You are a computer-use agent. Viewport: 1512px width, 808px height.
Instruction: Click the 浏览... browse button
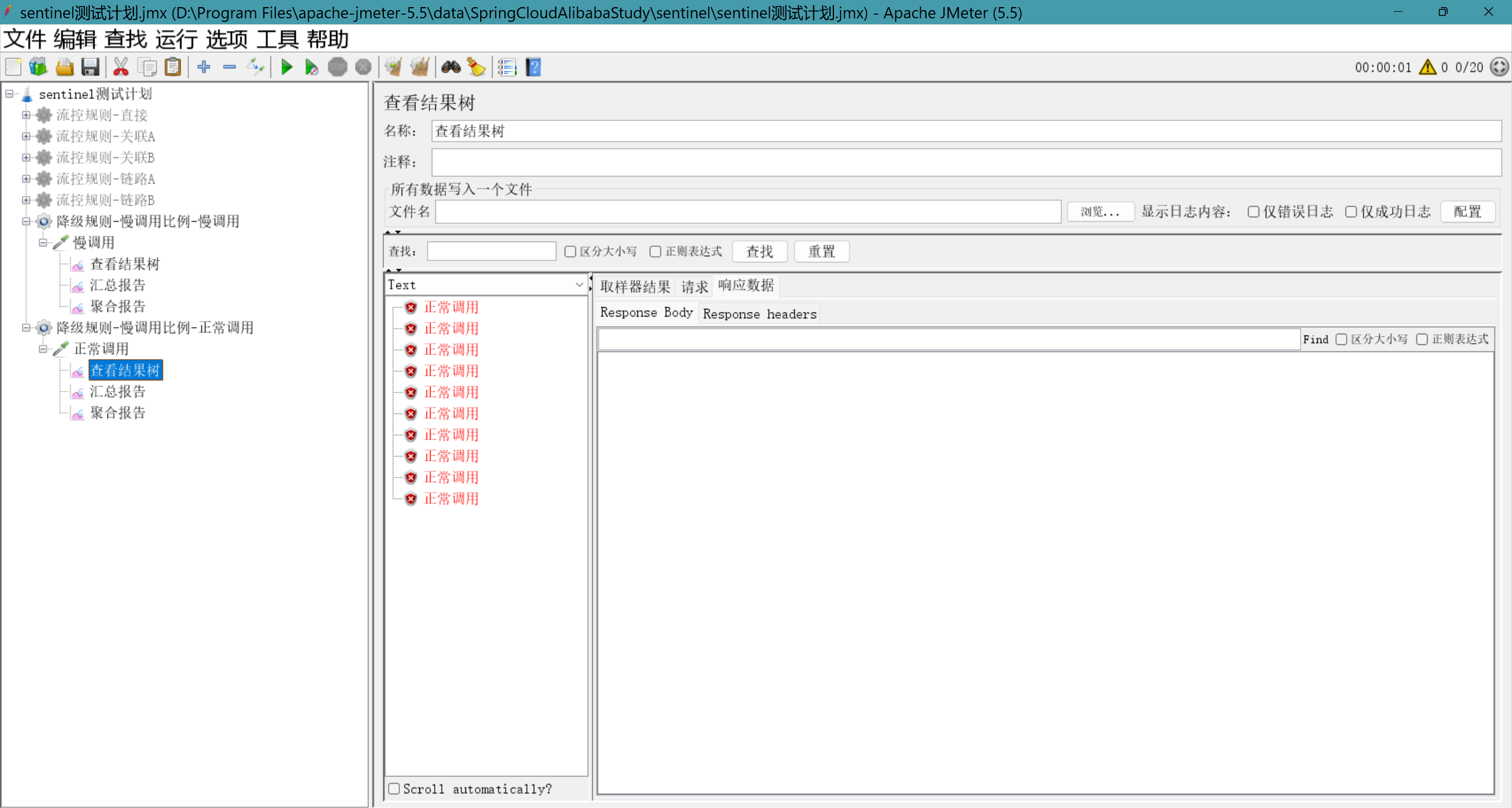click(x=1100, y=211)
